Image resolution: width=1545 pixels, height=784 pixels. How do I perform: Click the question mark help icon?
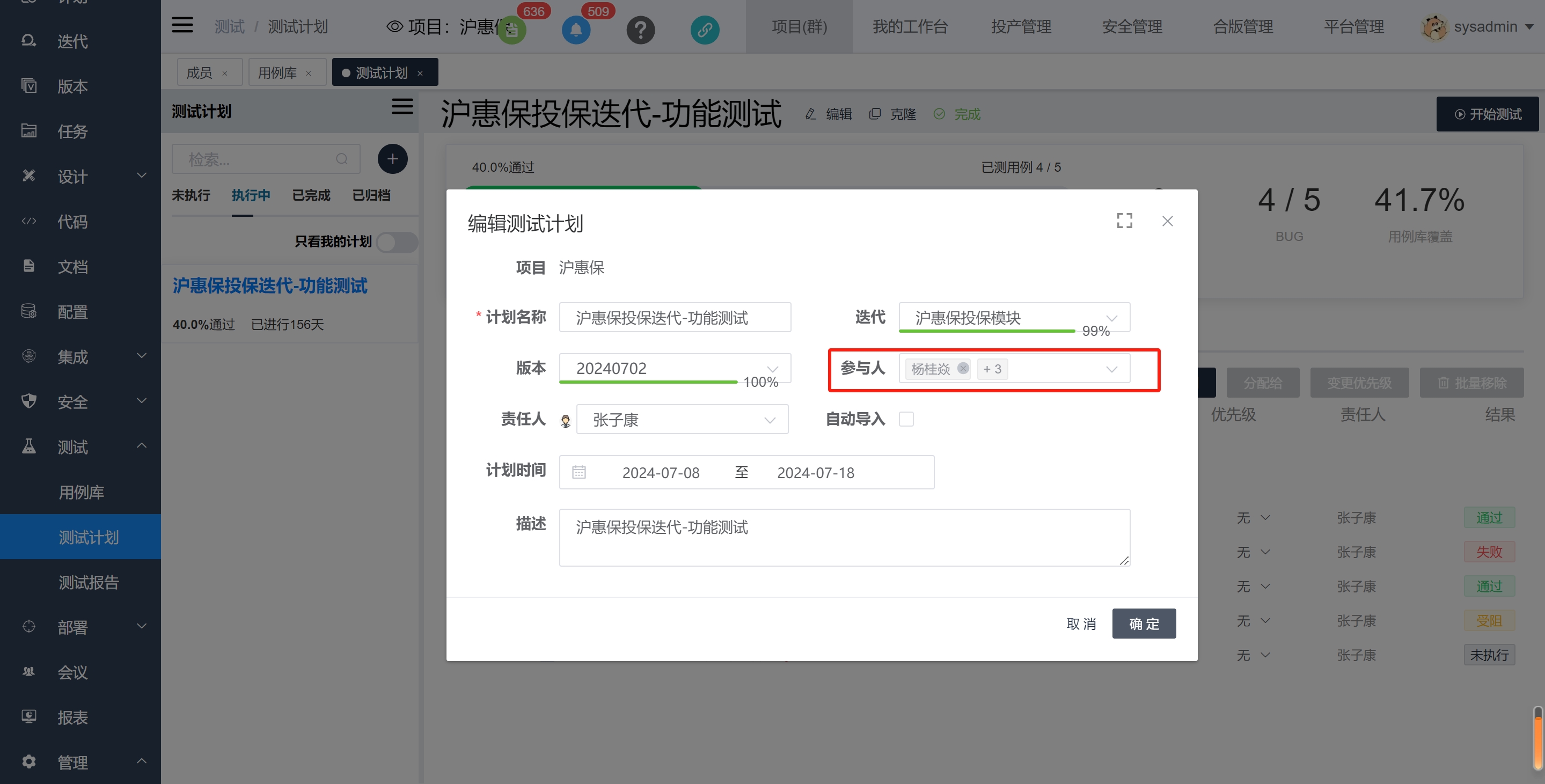(640, 30)
